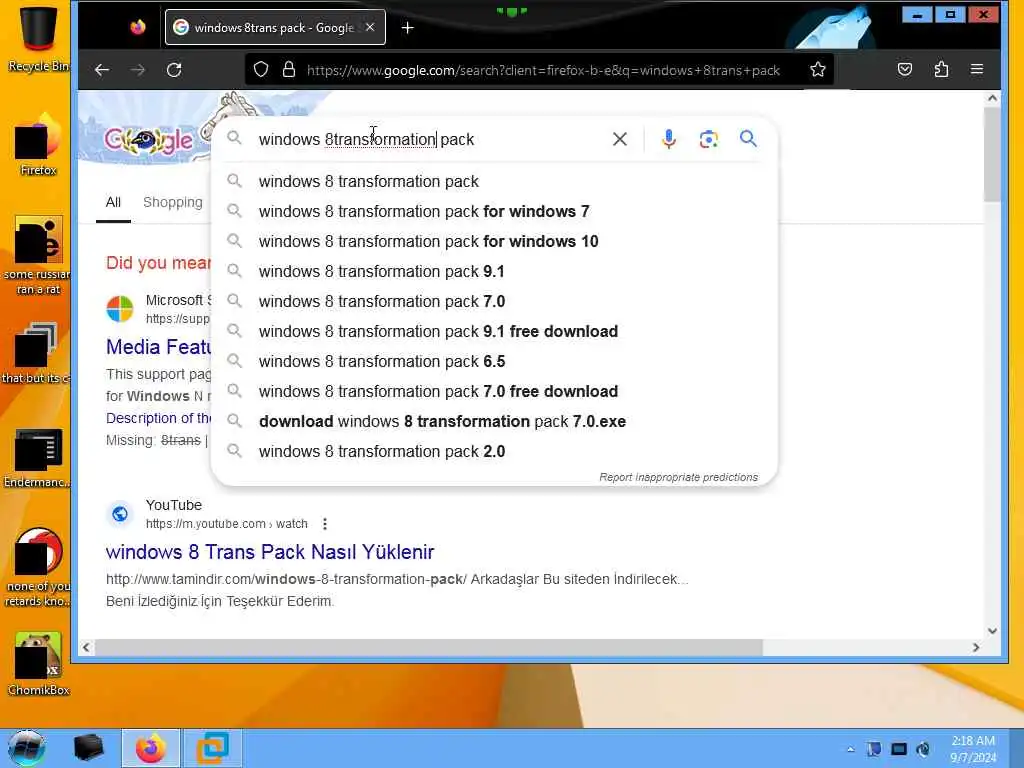Open 'windows 8 Trans Pack Nasıl Yüklenir' result
Image resolution: width=1024 pixels, height=768 pixels.
270,552
